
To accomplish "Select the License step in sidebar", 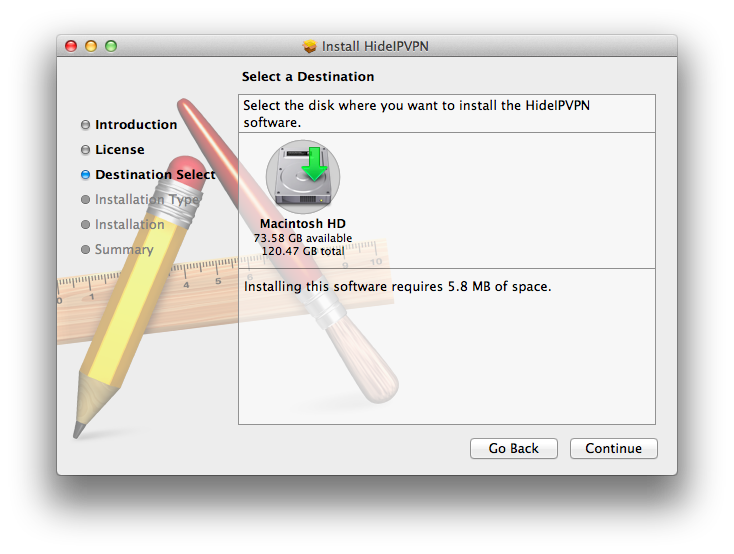I will tap(113, 149).
